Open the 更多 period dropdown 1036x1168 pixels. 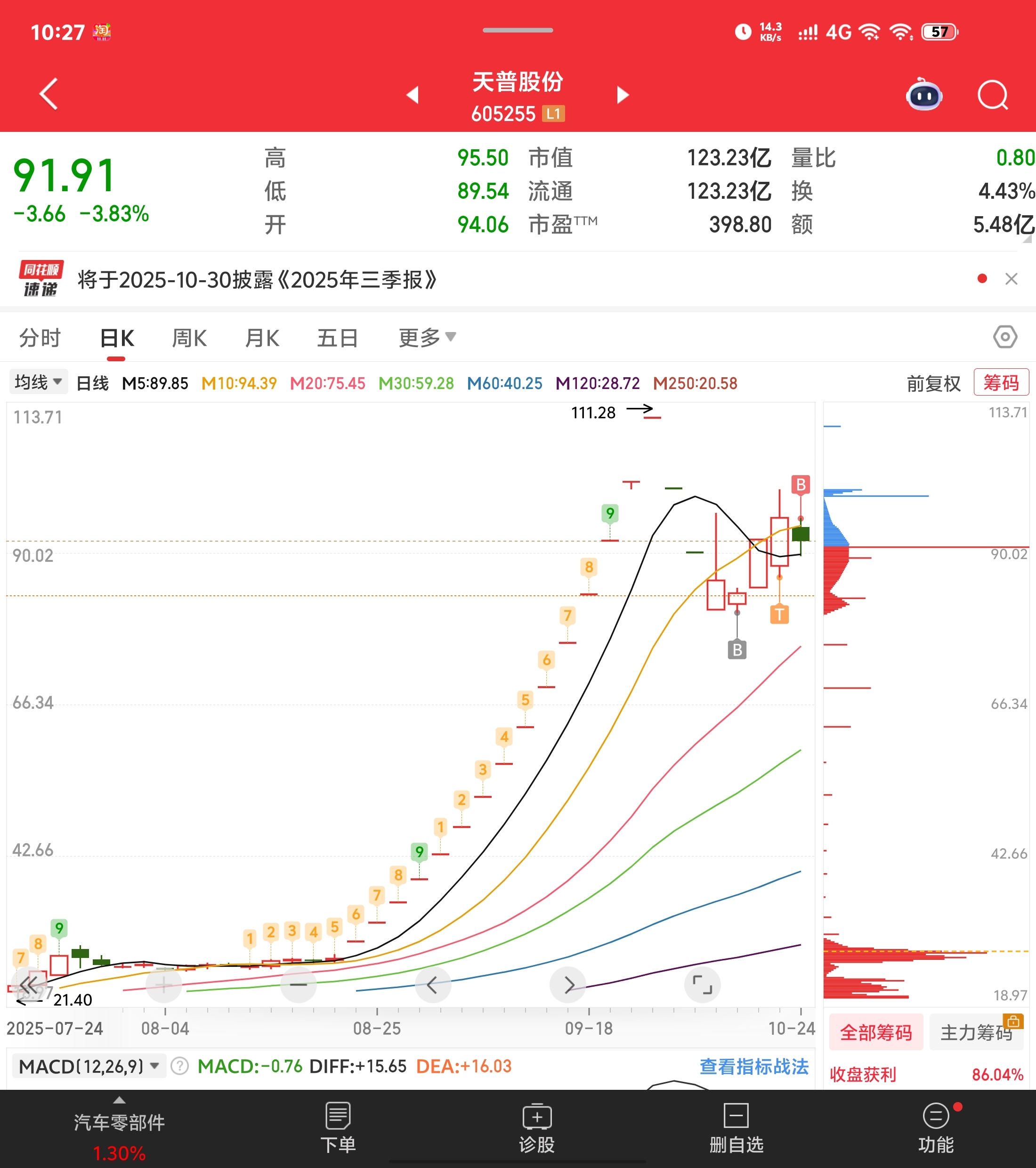[426, 338]
